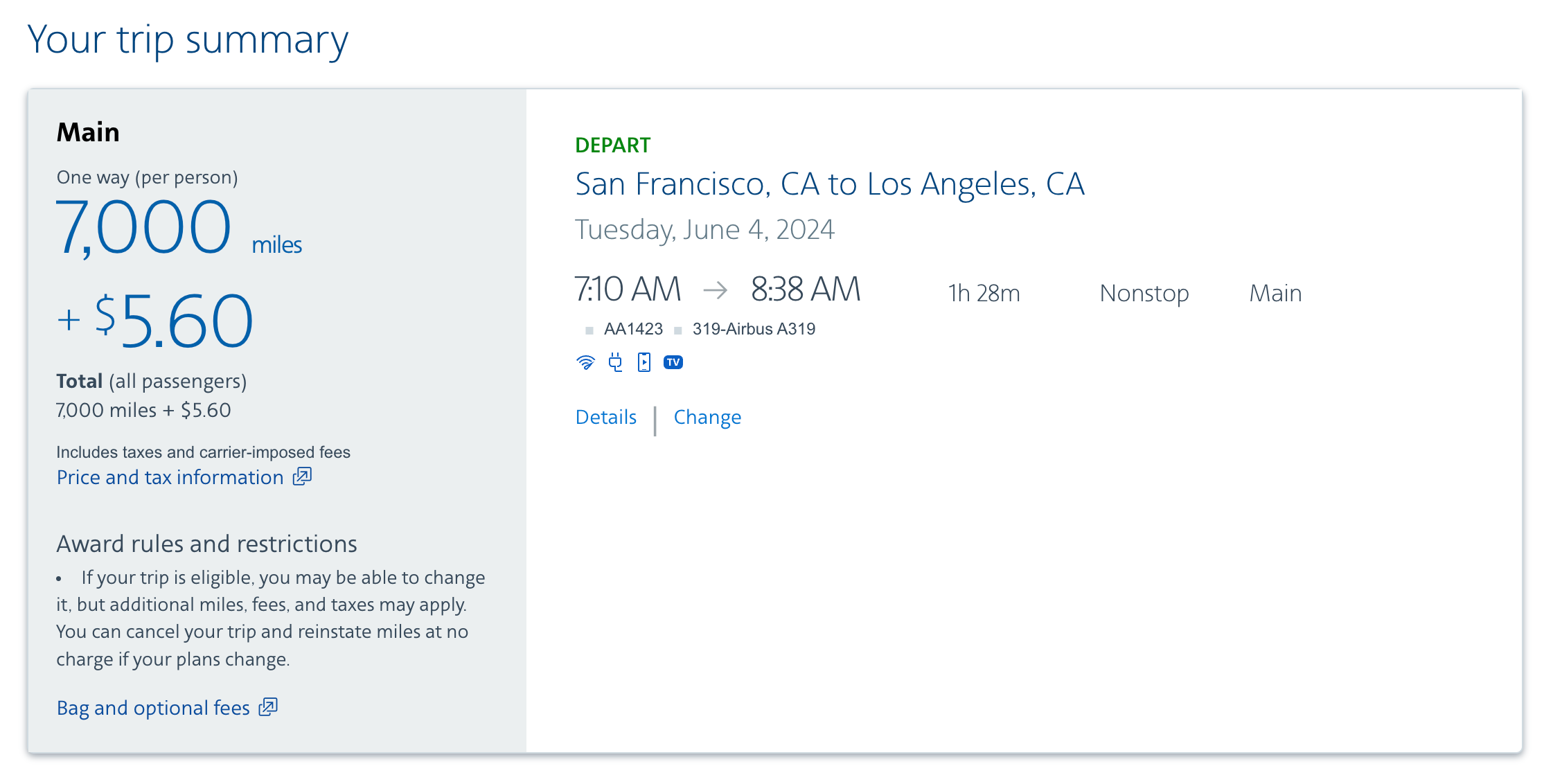Click the Wi-Fi amenity icon
The height and width of the screenshot is (784, 1553).
click(585, 362)
